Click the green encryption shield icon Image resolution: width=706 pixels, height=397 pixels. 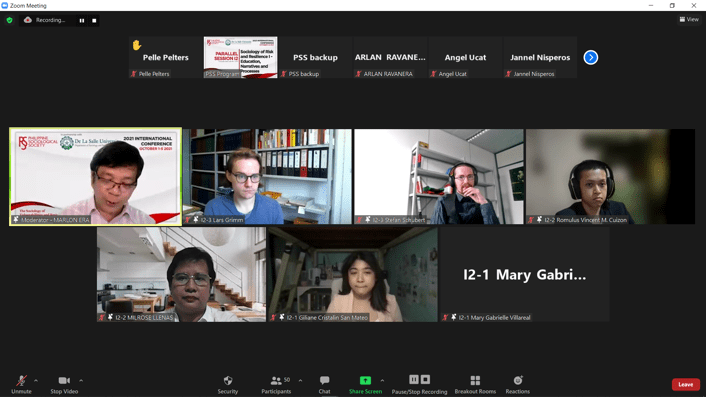[x=9, y=20]
